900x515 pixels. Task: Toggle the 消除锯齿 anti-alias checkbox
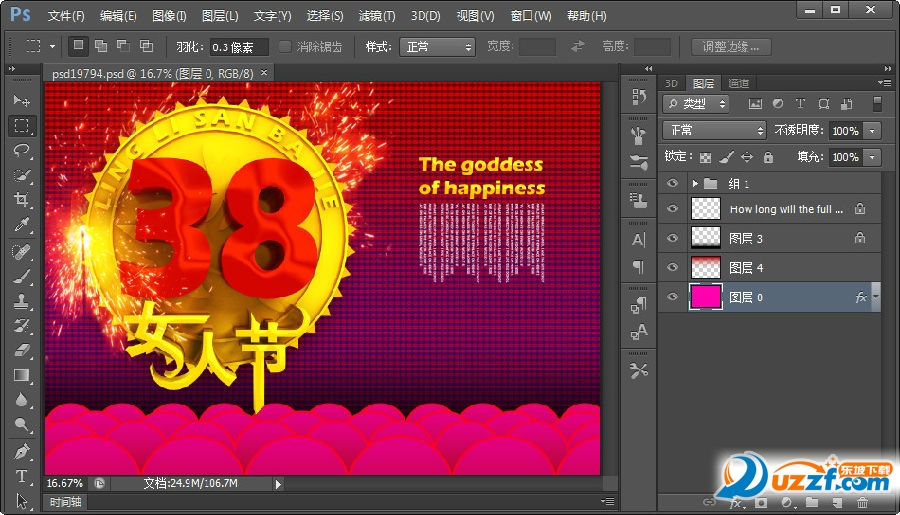[285, 47]
